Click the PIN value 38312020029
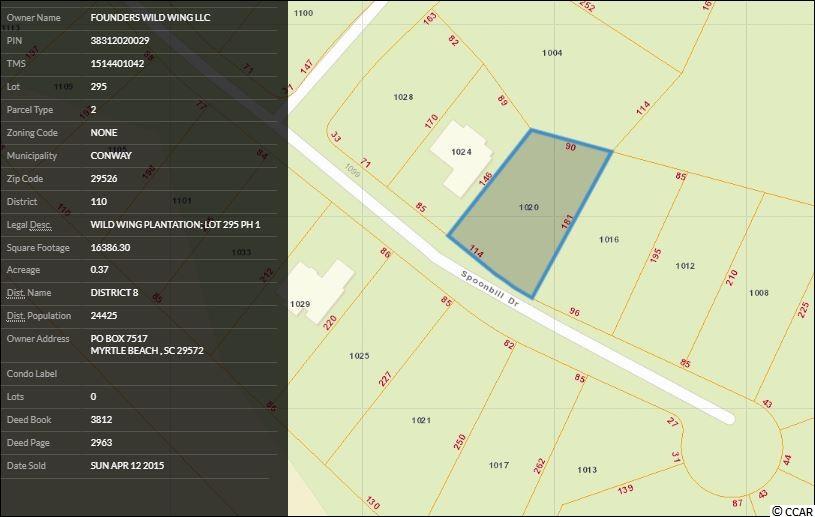The width and height of the screenshot is (815, 517). [x=118, y=41]
